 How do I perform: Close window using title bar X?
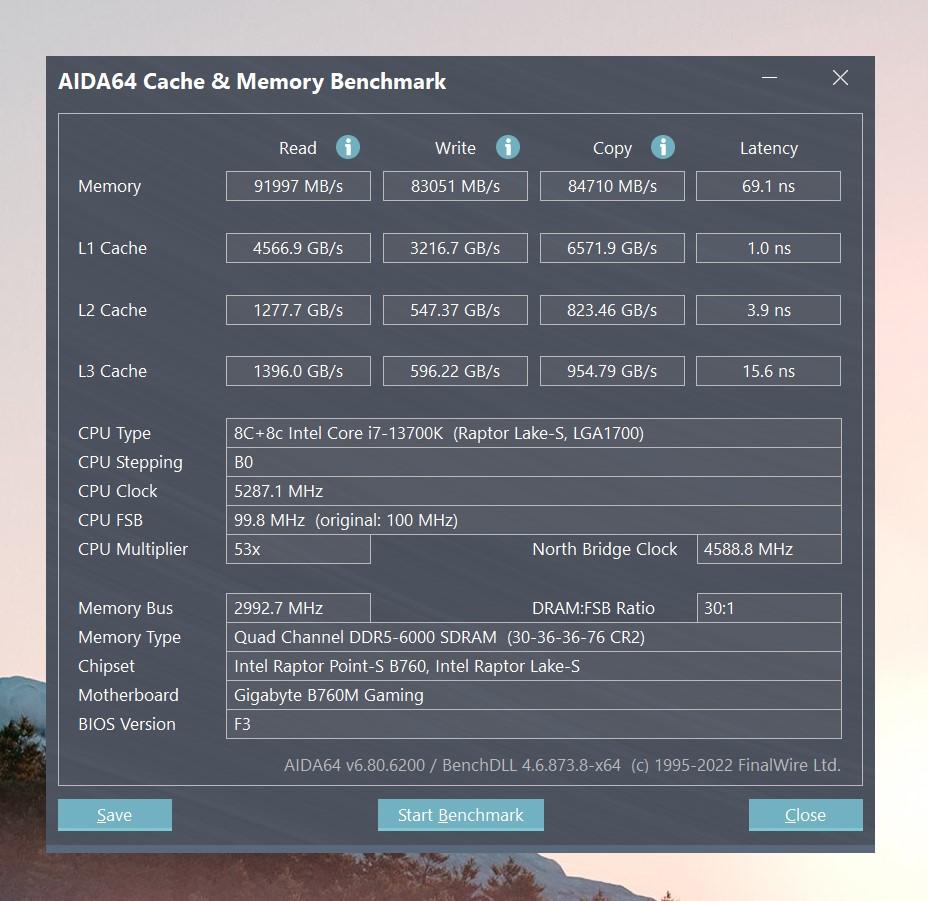click(x=840, y=78)
